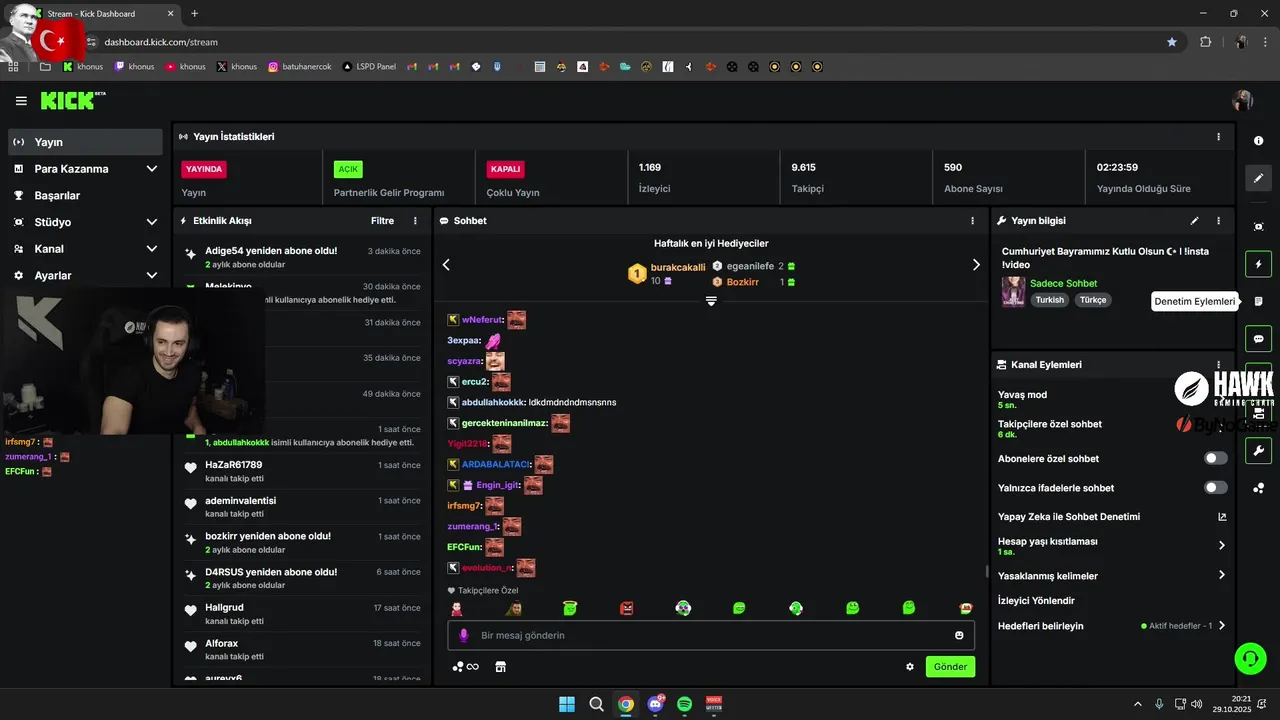Open Kanal Eylemleri three-dot menu

1218,365
